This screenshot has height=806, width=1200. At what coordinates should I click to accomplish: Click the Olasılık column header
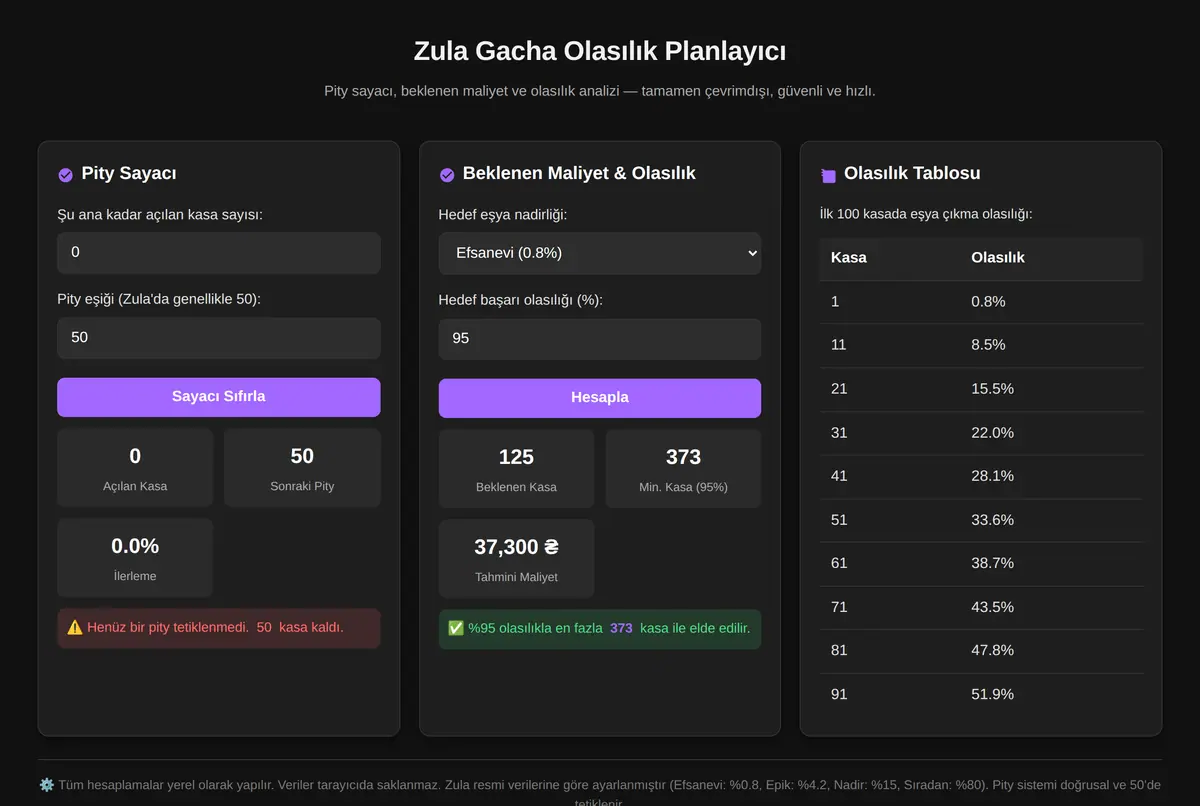tap(1051, 258)
